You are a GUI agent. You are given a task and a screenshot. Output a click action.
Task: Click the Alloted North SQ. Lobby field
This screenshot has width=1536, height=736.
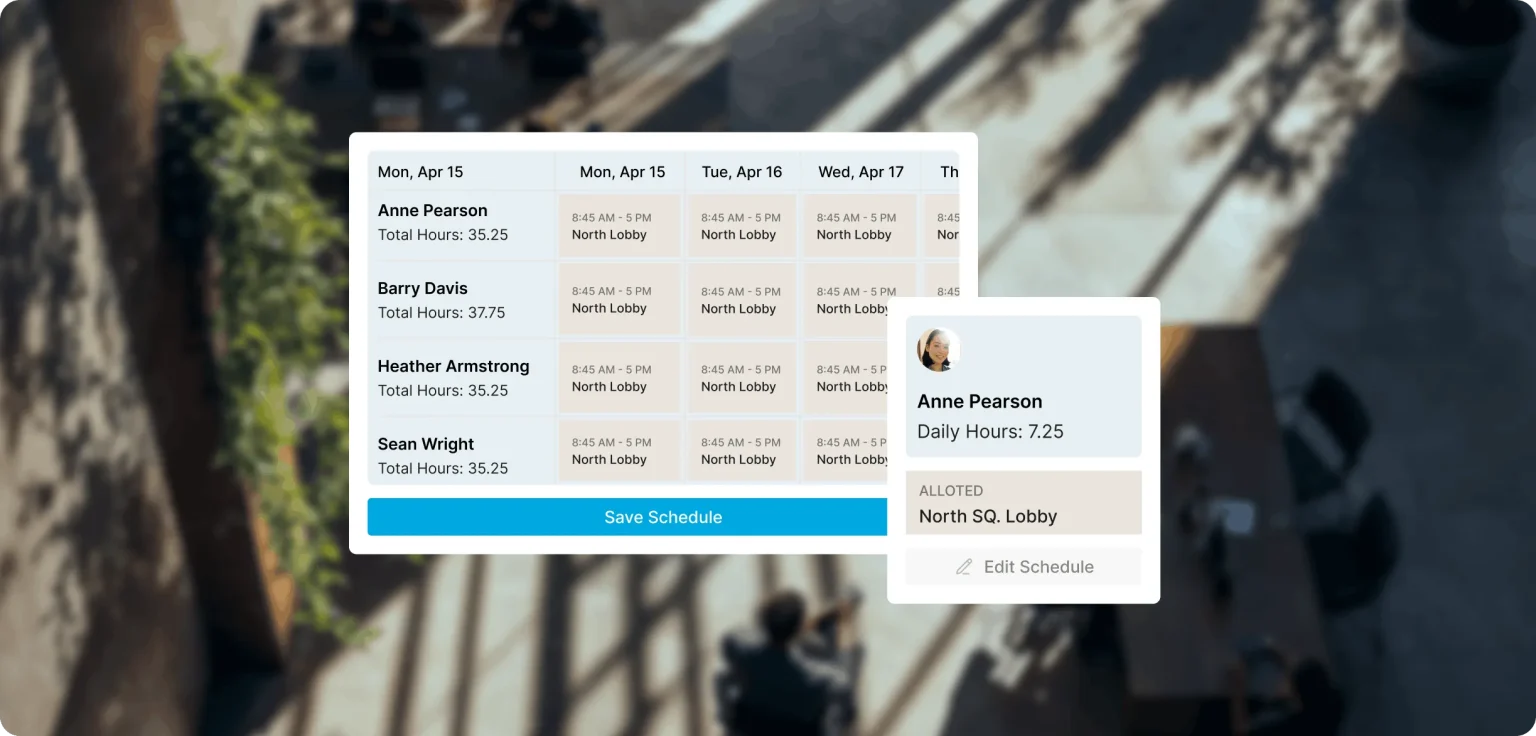[1023, 504]
